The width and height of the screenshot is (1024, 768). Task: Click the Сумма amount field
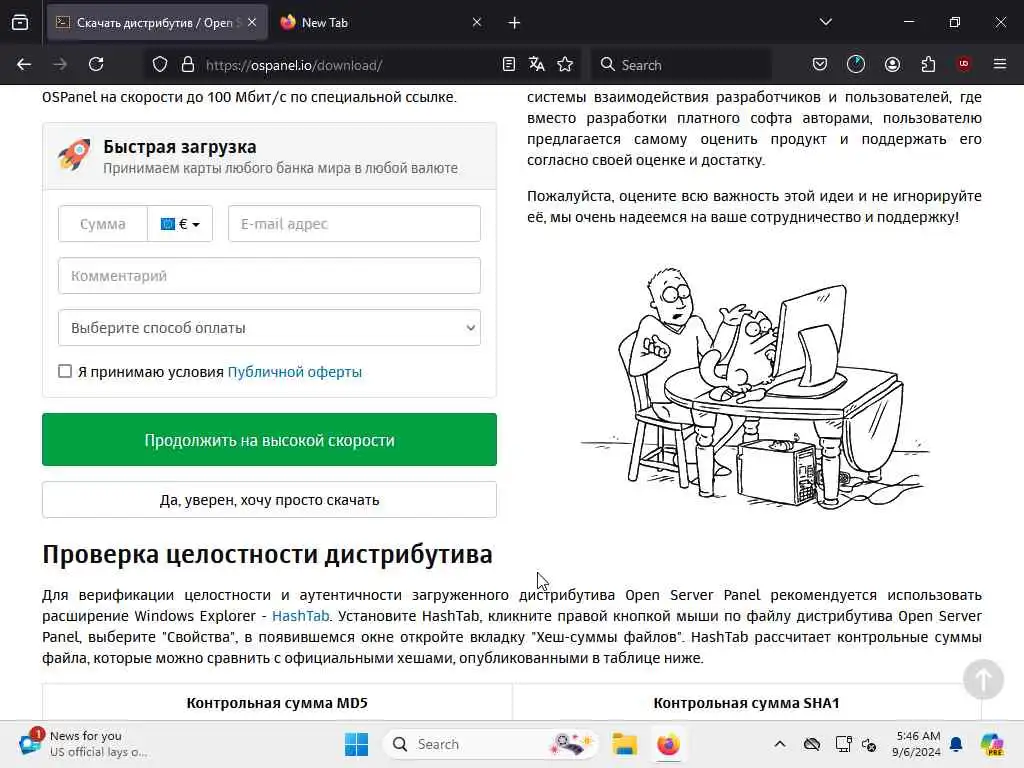tap(103, 224)
